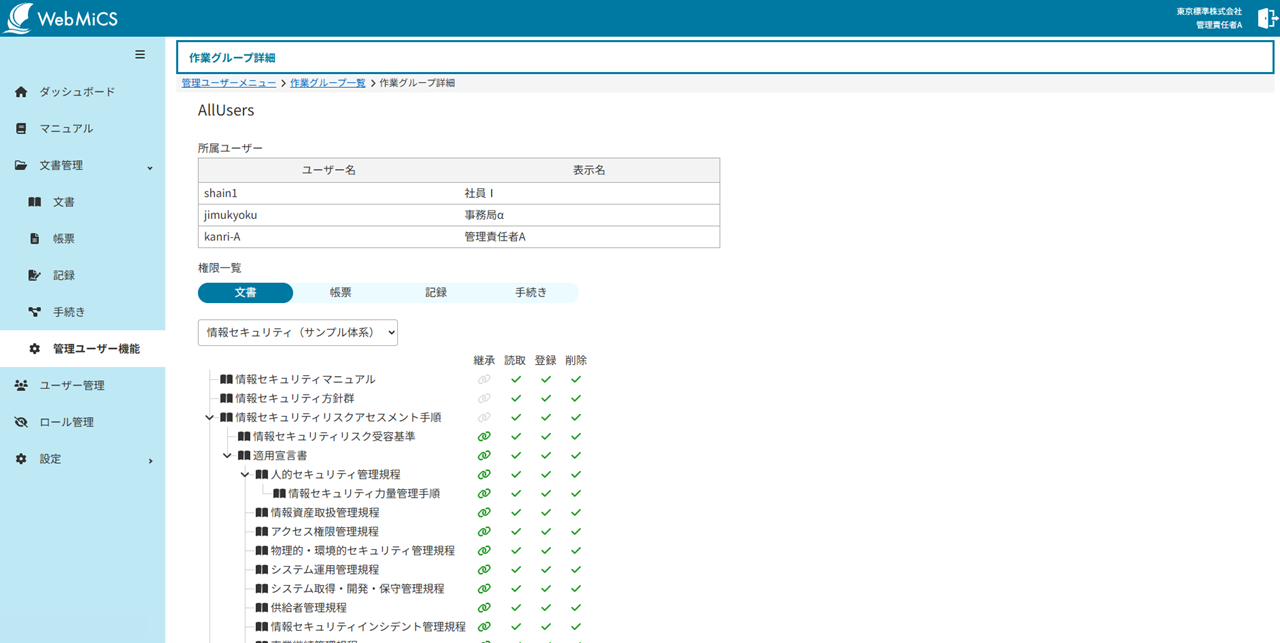This screenshot has height=643, width=1280.
Task: Toggle inheritance link for 情報セキュリティリスク受容基準
Action: click(x=484, y=437)
